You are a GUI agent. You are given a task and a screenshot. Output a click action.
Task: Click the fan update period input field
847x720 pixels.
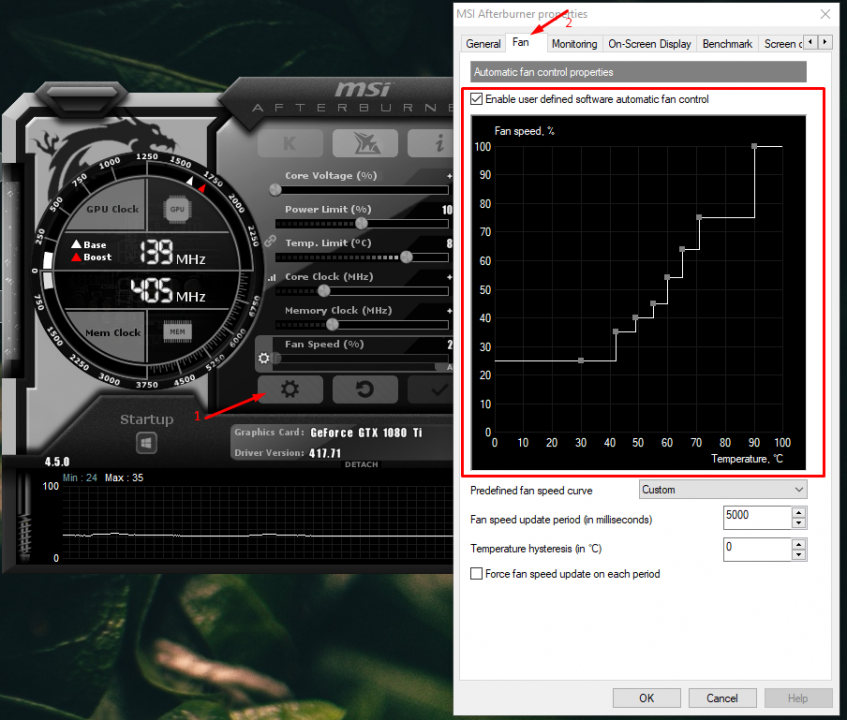(x=758, y=517)
